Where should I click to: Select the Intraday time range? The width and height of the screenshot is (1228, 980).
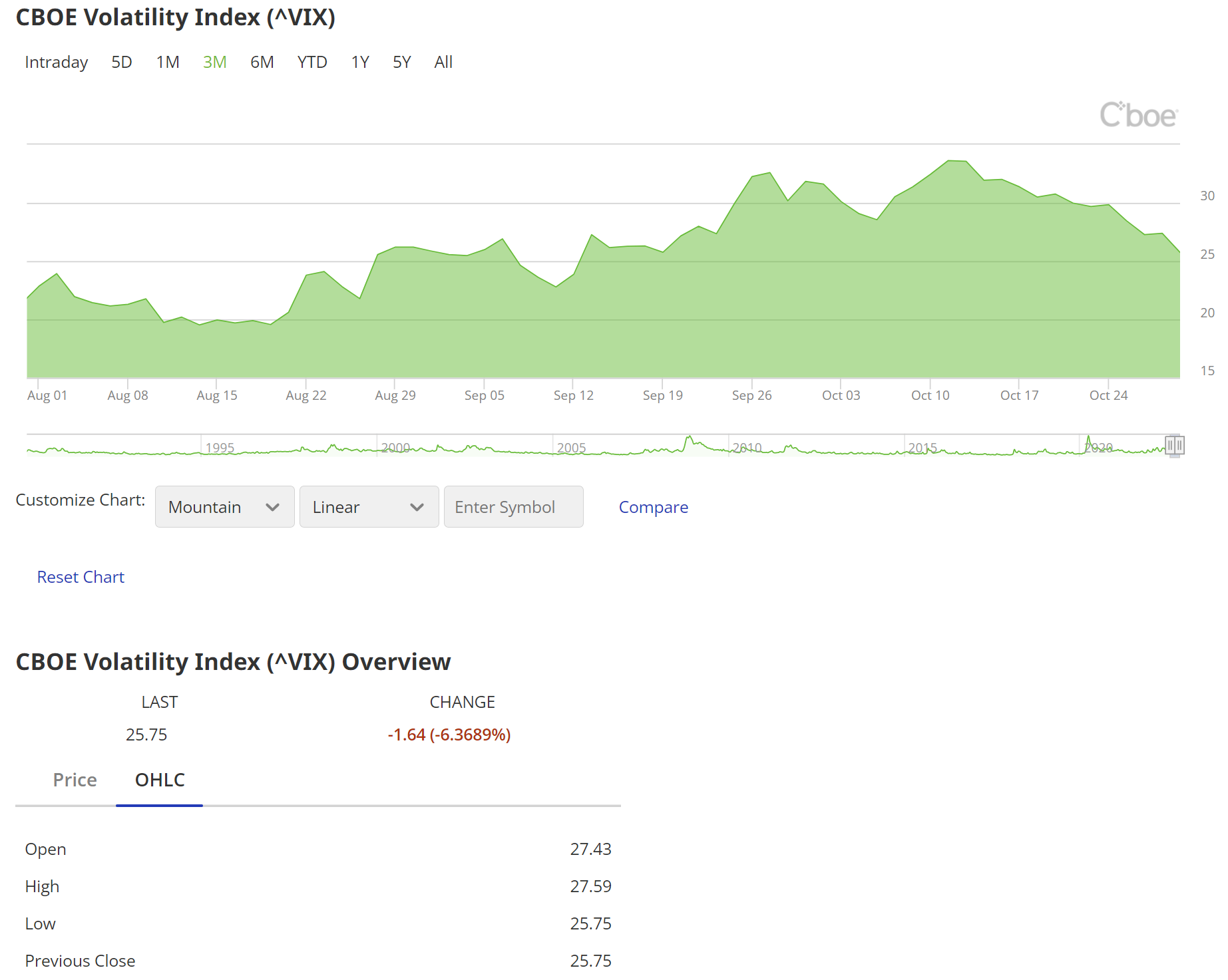tap(57, 62)
